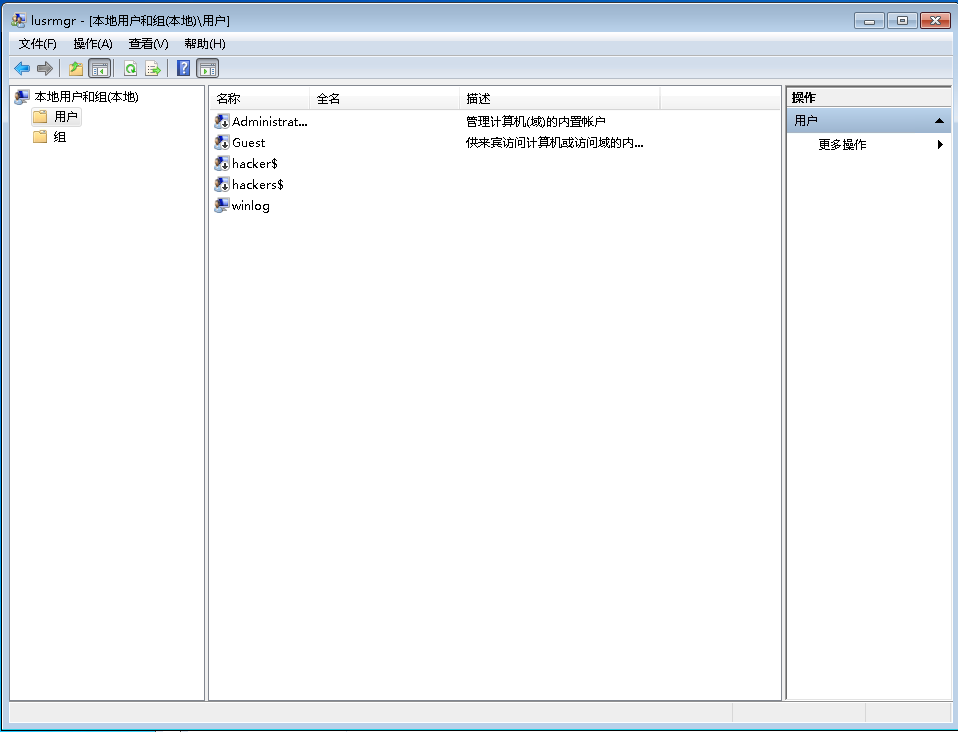The width and height of the screenshot is (958, 732).
Task: Open the 操作(A) menu
Action: (93, 44)
